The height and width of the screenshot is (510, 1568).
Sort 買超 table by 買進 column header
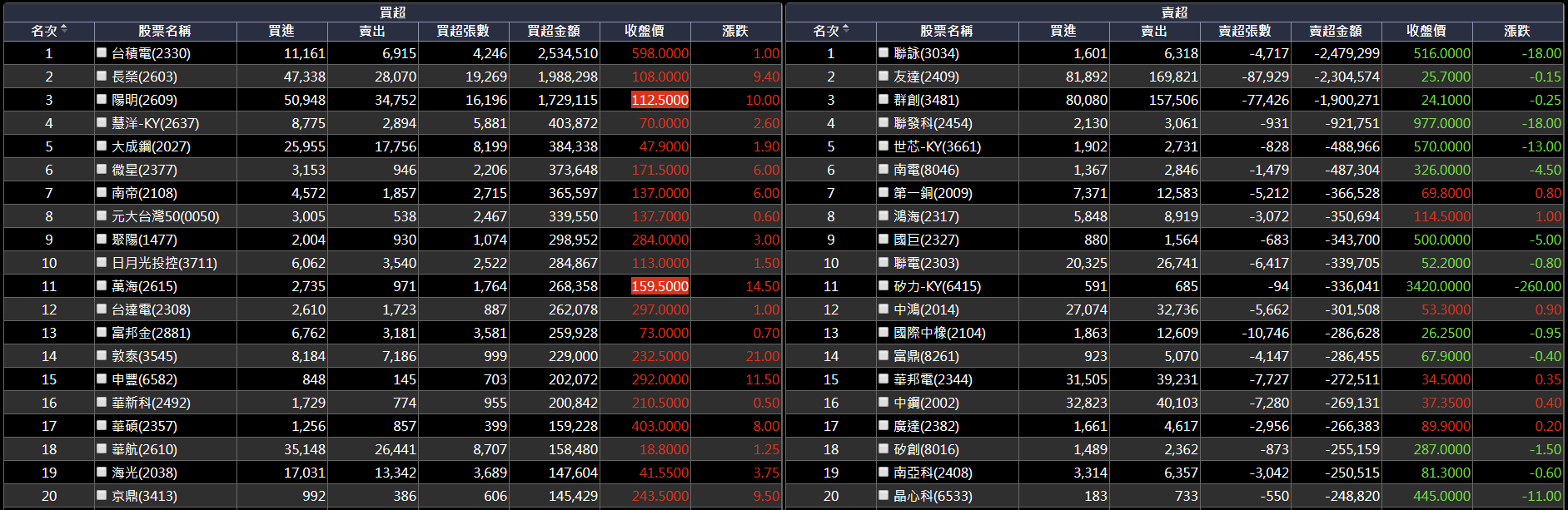coord(281,31)
